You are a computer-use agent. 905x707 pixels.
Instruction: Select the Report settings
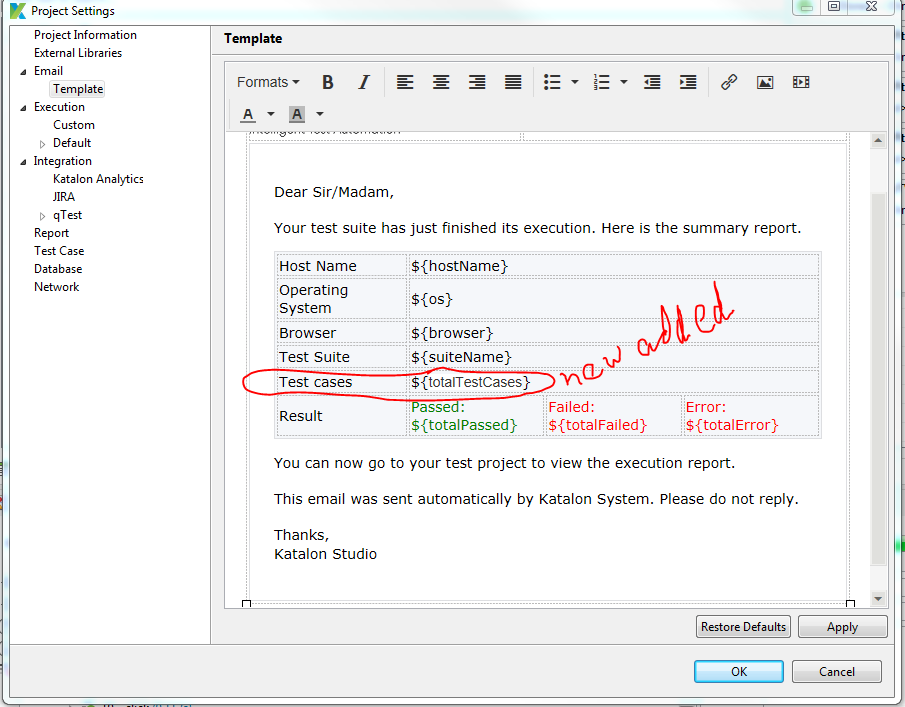coord(51,233)
